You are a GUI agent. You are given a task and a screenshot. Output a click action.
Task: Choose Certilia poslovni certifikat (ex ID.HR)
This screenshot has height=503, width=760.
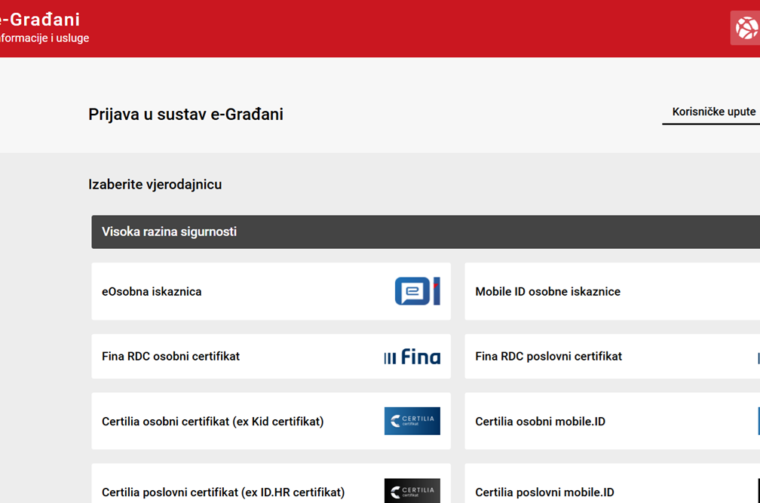click(x=223, y=492)
